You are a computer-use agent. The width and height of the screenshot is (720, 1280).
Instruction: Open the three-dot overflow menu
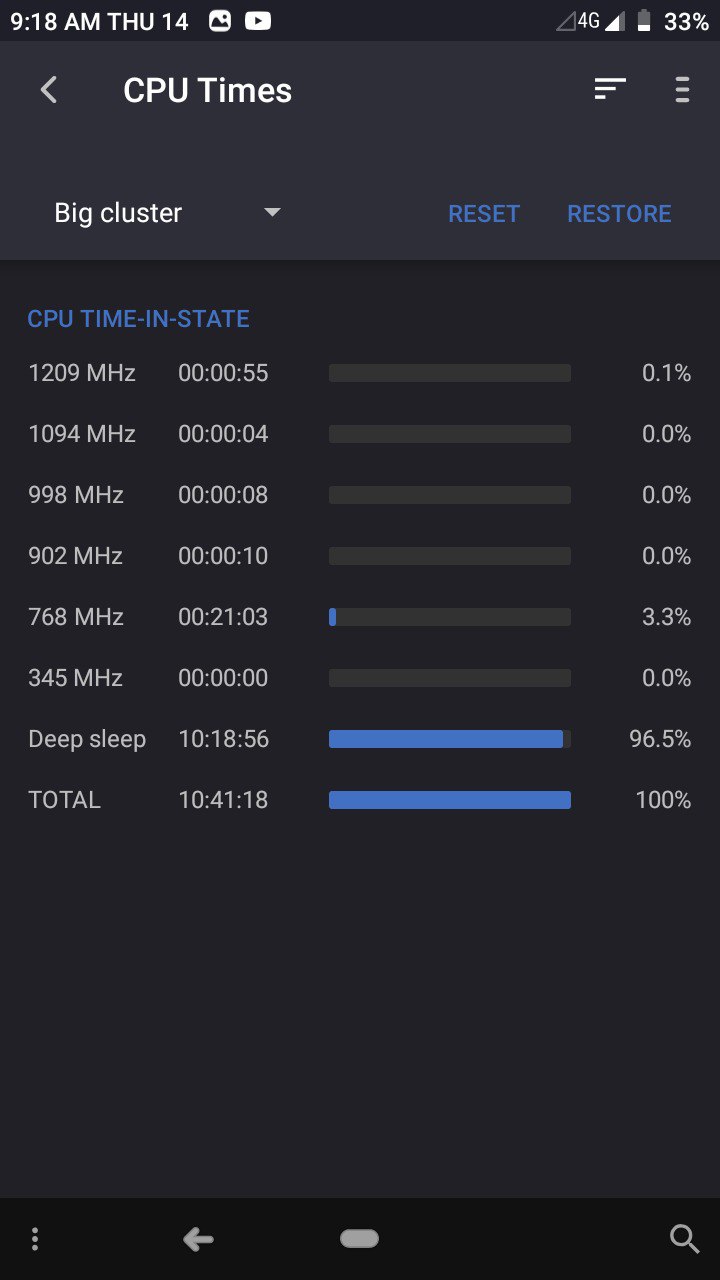[682, 90]
